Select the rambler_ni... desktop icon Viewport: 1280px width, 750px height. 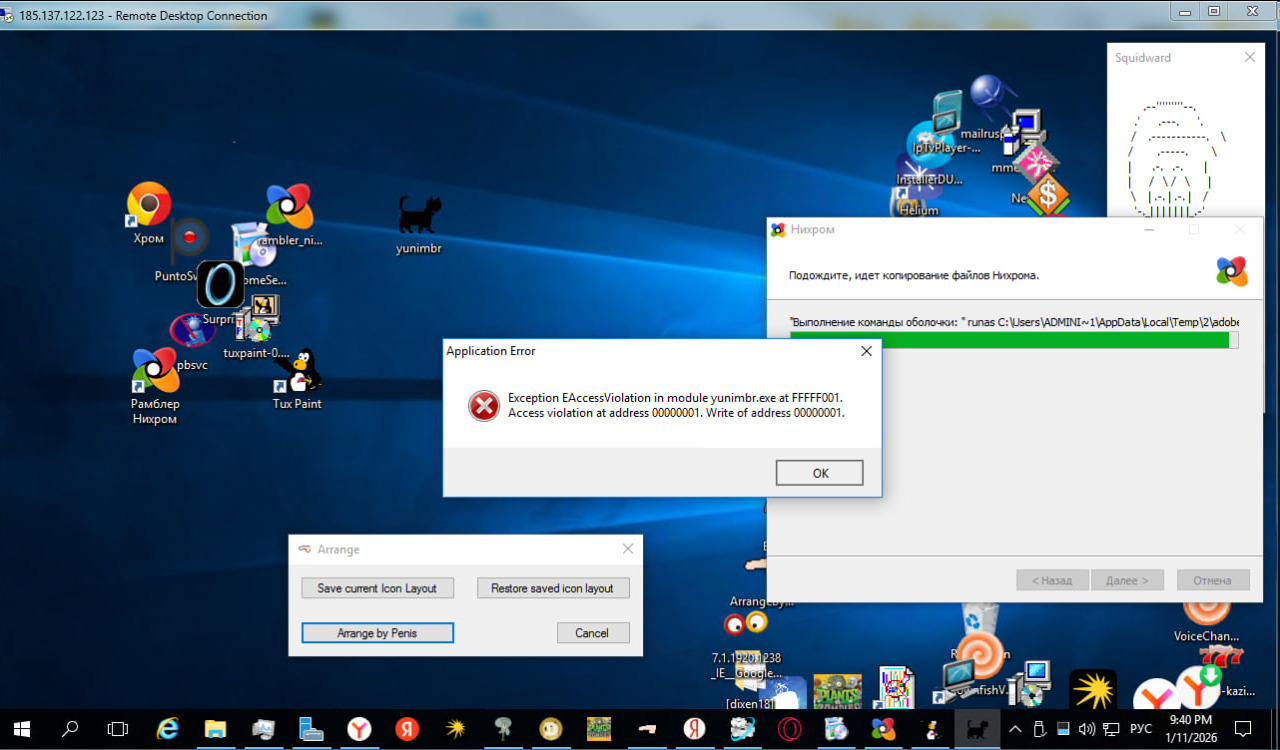click(290, 215)
